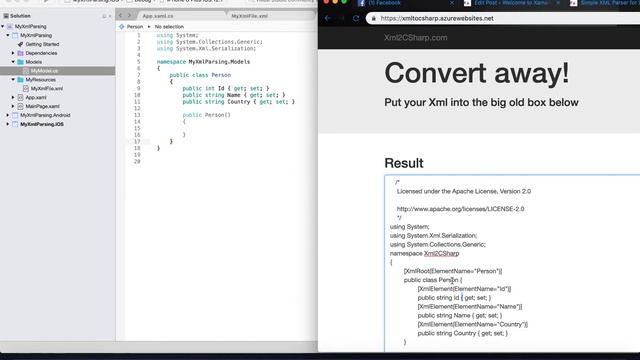Select MyXmlParsing.iOS project label

click(42, 124)
